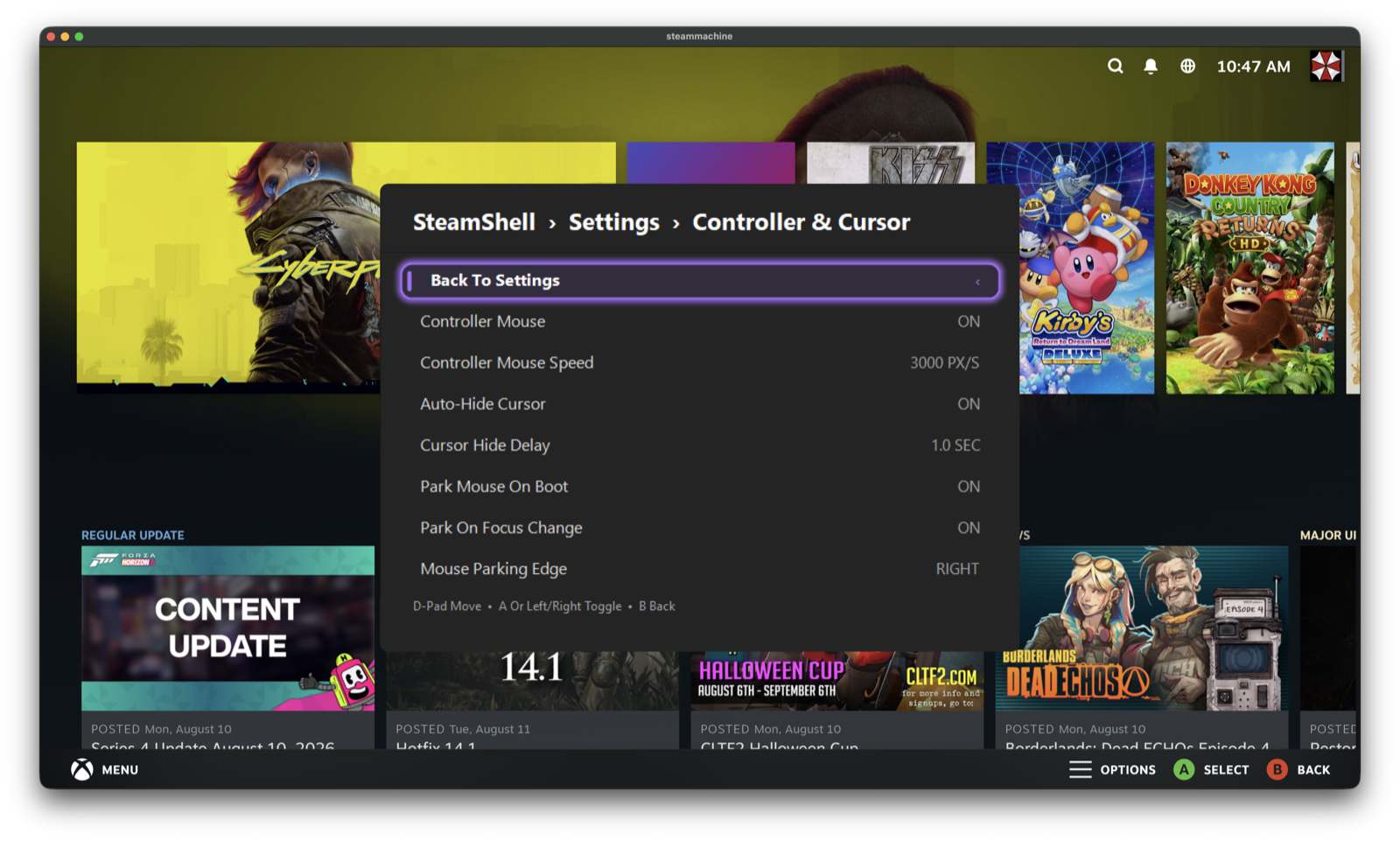Image resolution: width=1400 pixels, height=841 pixels.
Task: Click the globe network icon
Action: coord(1187,67)
